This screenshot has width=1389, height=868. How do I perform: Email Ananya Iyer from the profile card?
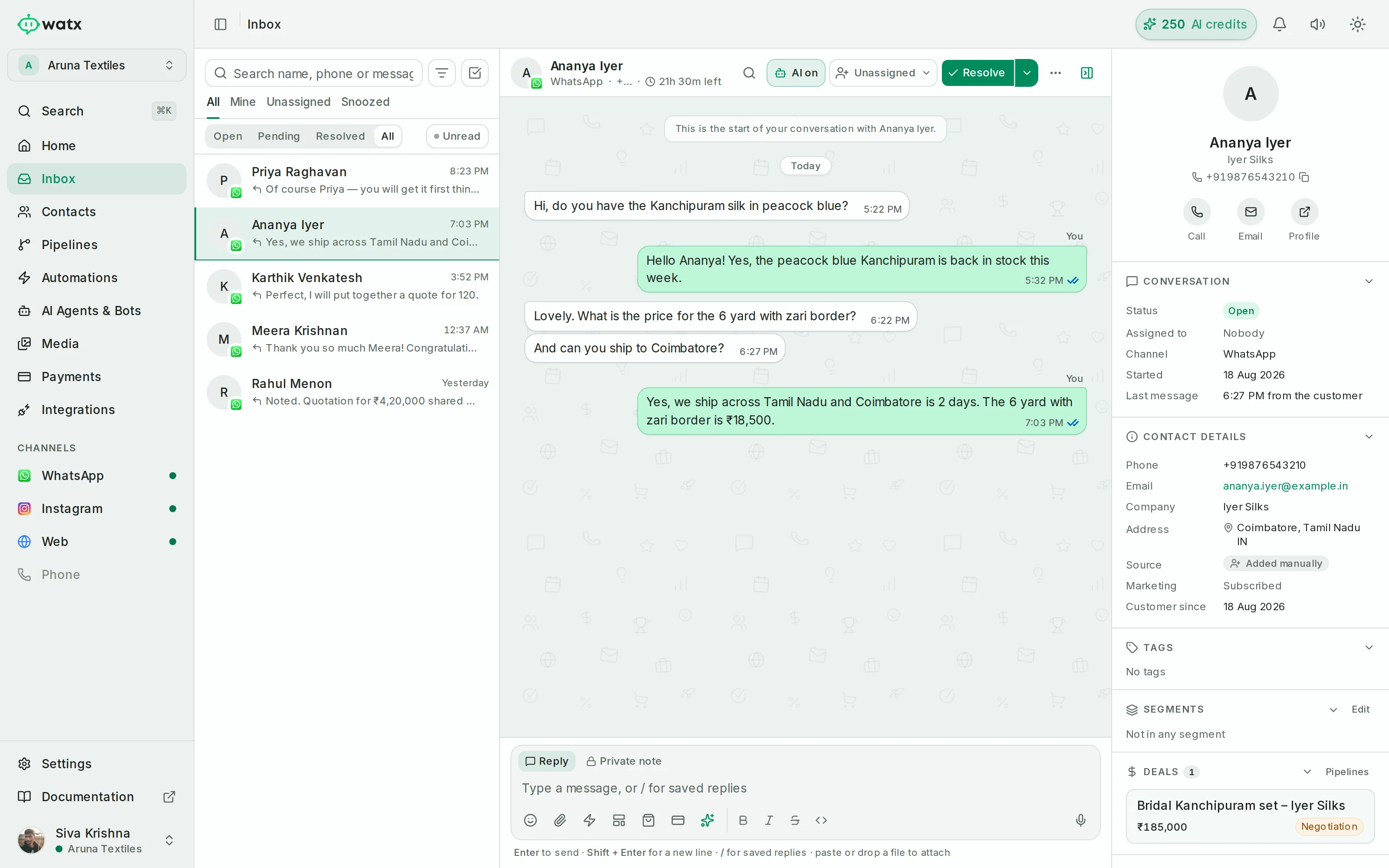click(x=1250, y=212)
